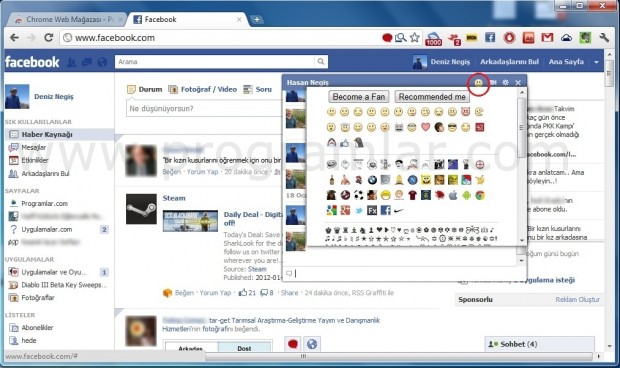Select the Durum status tab

click(x=145, y=89)
